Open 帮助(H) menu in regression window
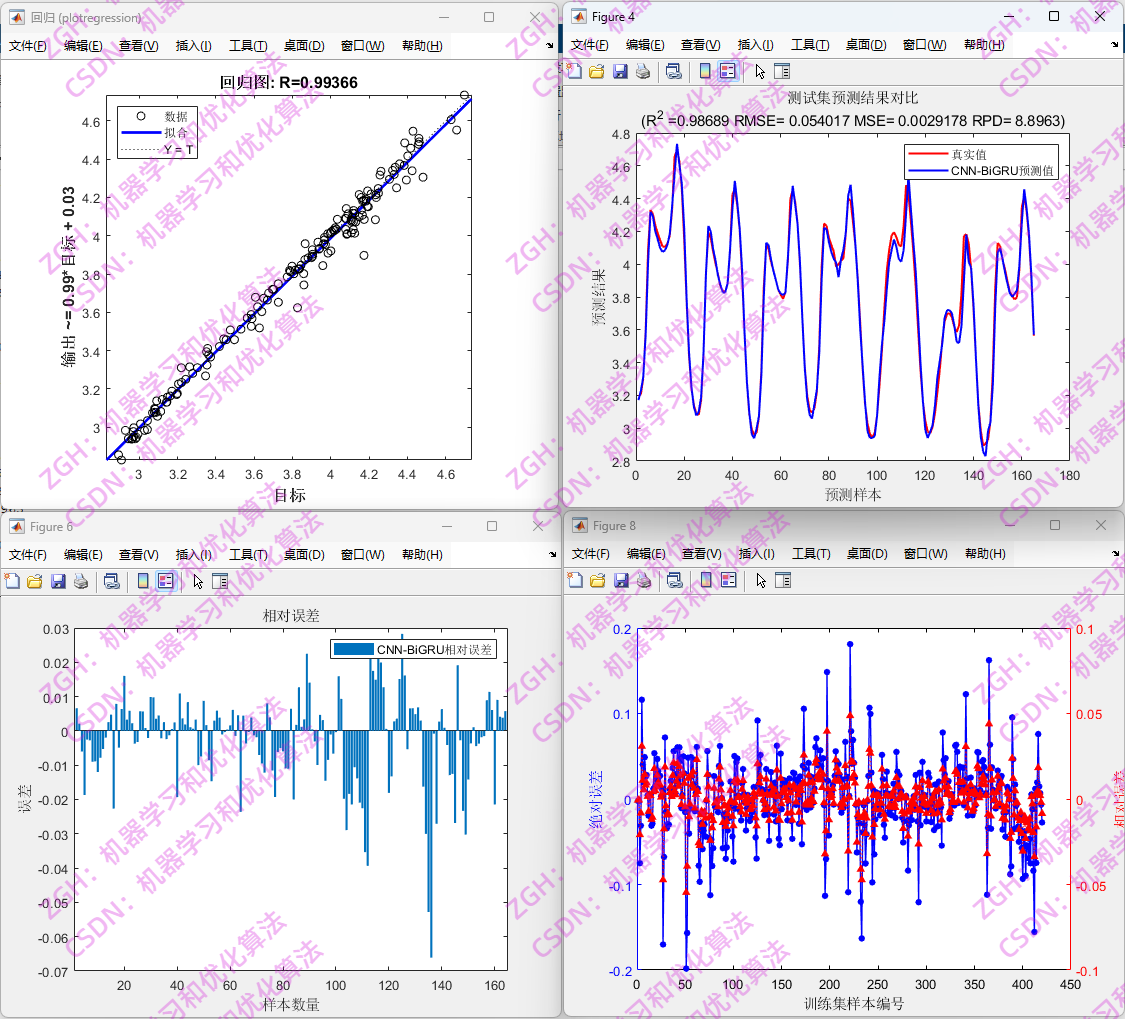 (x=422, y=46)
